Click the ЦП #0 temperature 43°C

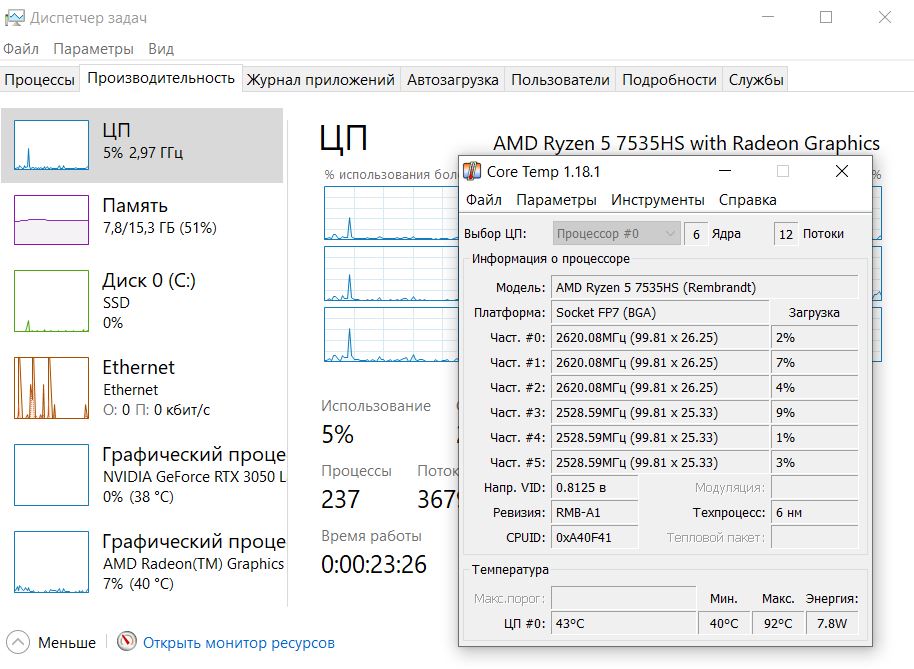click(x=624, y=624)
